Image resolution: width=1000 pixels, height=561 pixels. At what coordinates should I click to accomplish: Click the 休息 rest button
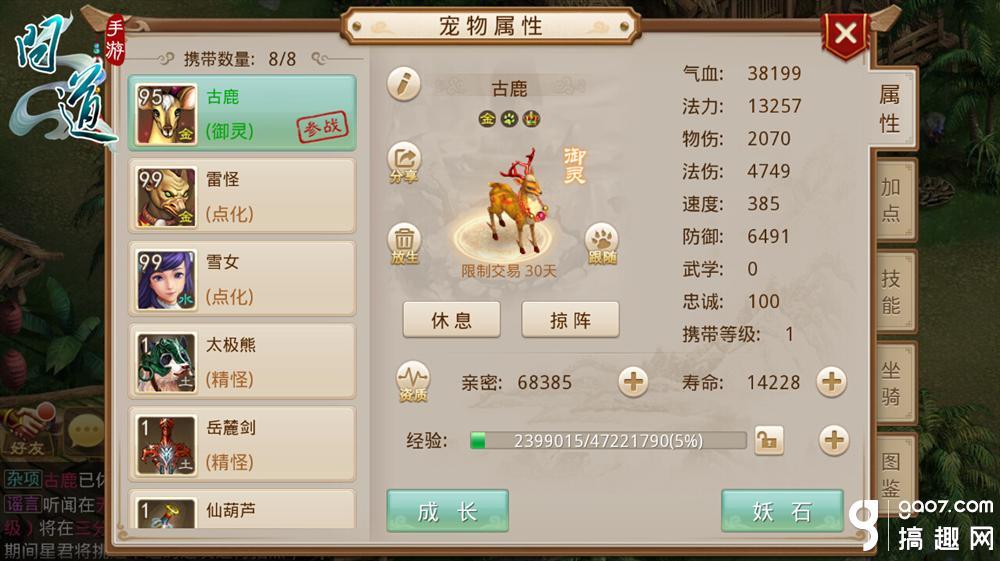click(452, 320)
